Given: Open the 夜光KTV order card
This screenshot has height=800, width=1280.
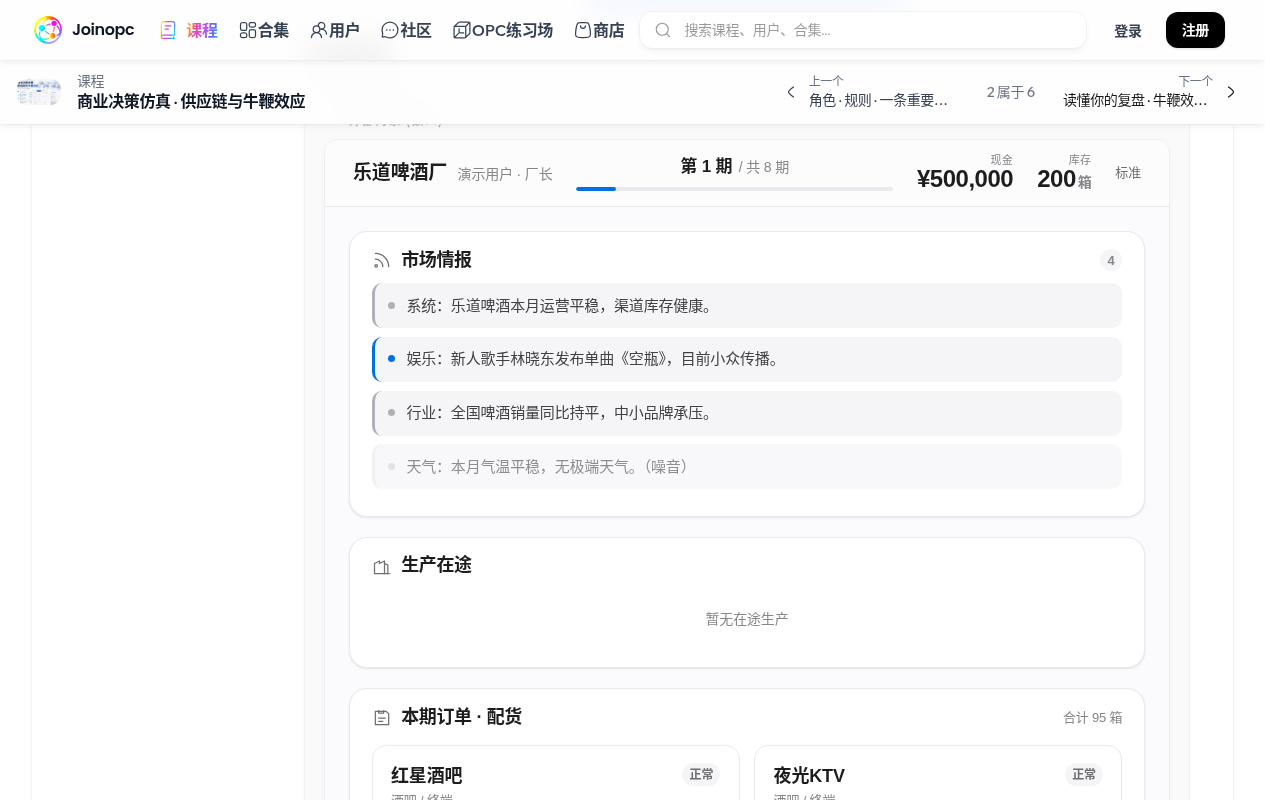Looking at the screenshot, I should tap(938, 773).
